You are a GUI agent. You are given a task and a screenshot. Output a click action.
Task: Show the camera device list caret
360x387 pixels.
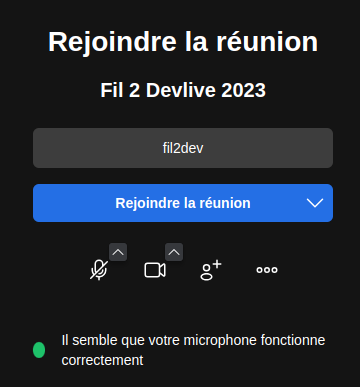(x=174, y=252)
